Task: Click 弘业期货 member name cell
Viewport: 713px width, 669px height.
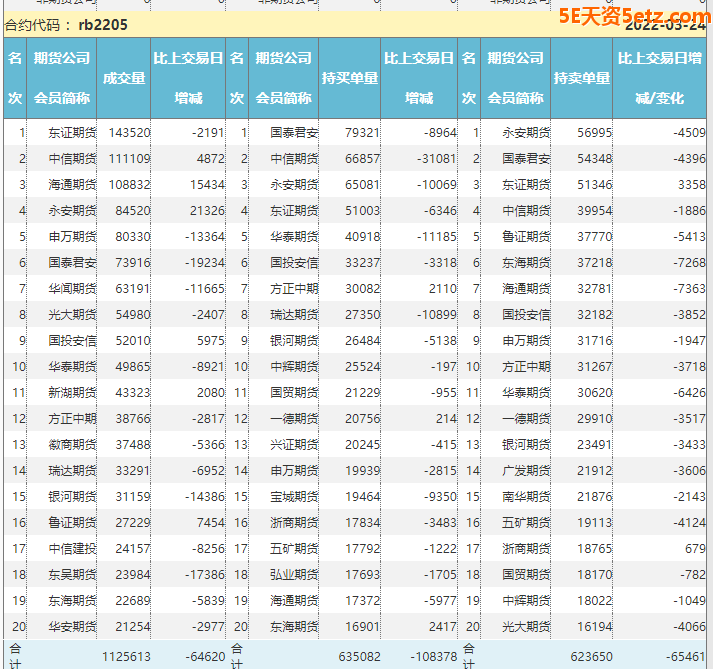Action: pyautogui.click(x=294, y=574)
